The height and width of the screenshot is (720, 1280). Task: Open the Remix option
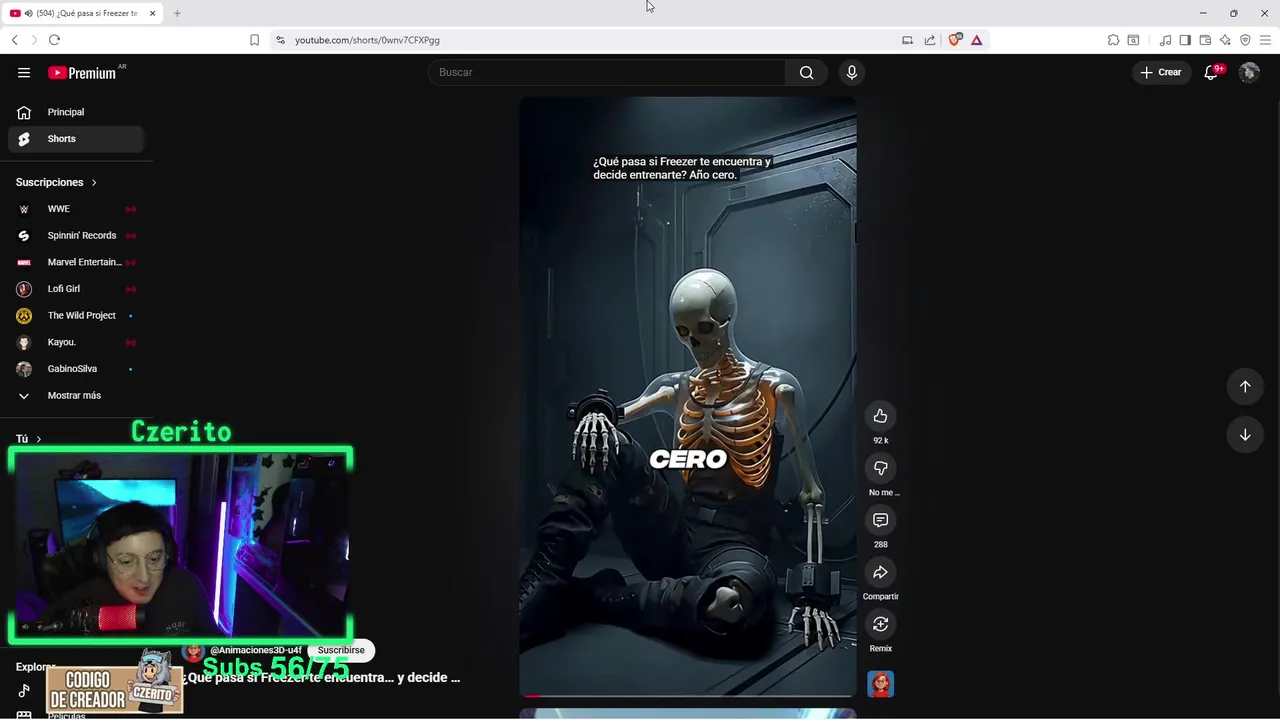[x=880, y=624]
